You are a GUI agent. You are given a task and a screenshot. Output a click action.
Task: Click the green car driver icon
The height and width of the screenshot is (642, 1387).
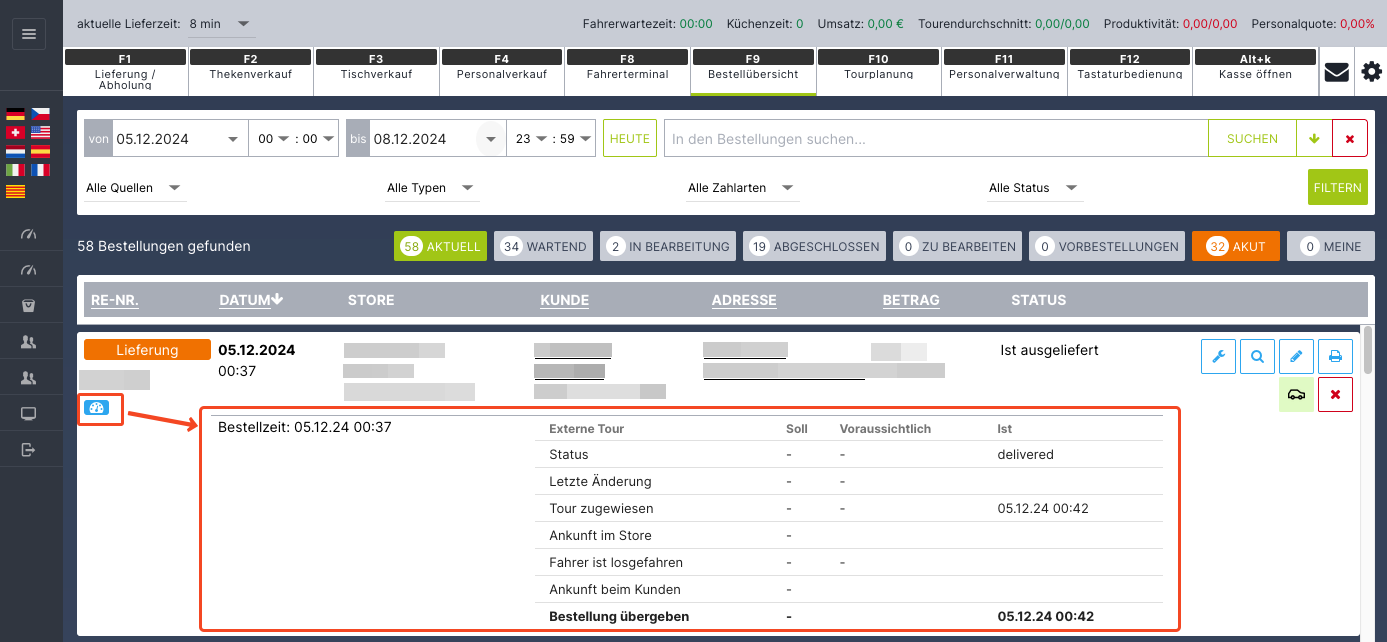1296,395
